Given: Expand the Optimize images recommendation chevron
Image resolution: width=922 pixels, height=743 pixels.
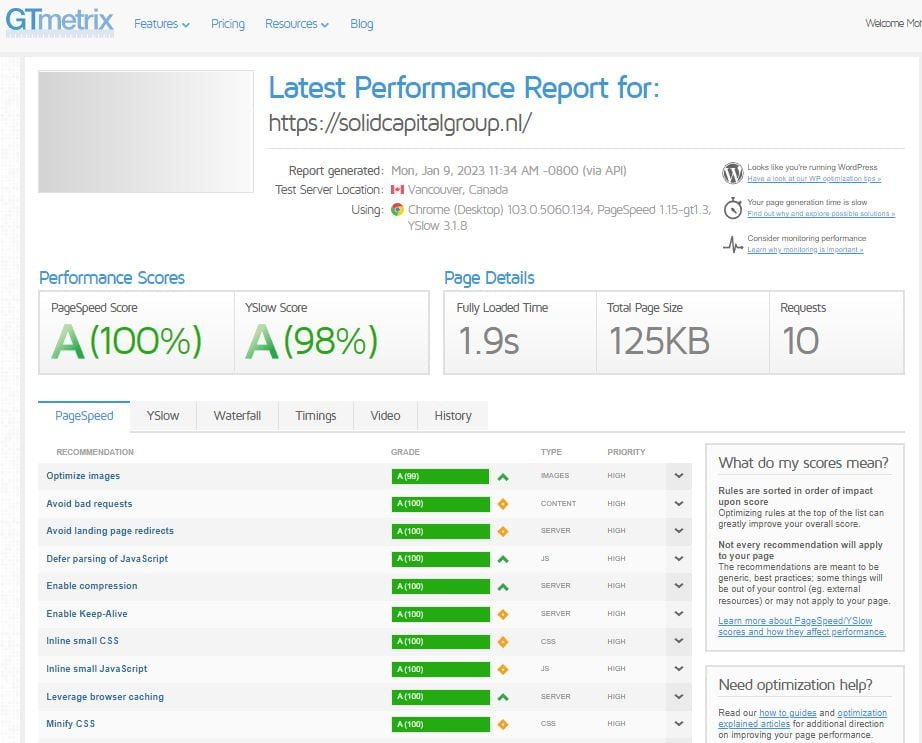Looking at the screenshot, I should (x=679, y=476).
